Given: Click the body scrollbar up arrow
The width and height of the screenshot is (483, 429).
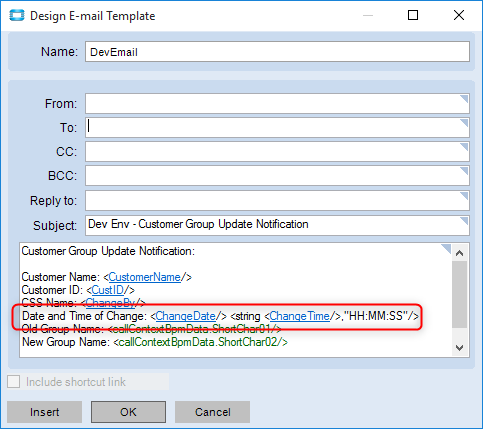Looking at the screenshot, I should (460, 253).
